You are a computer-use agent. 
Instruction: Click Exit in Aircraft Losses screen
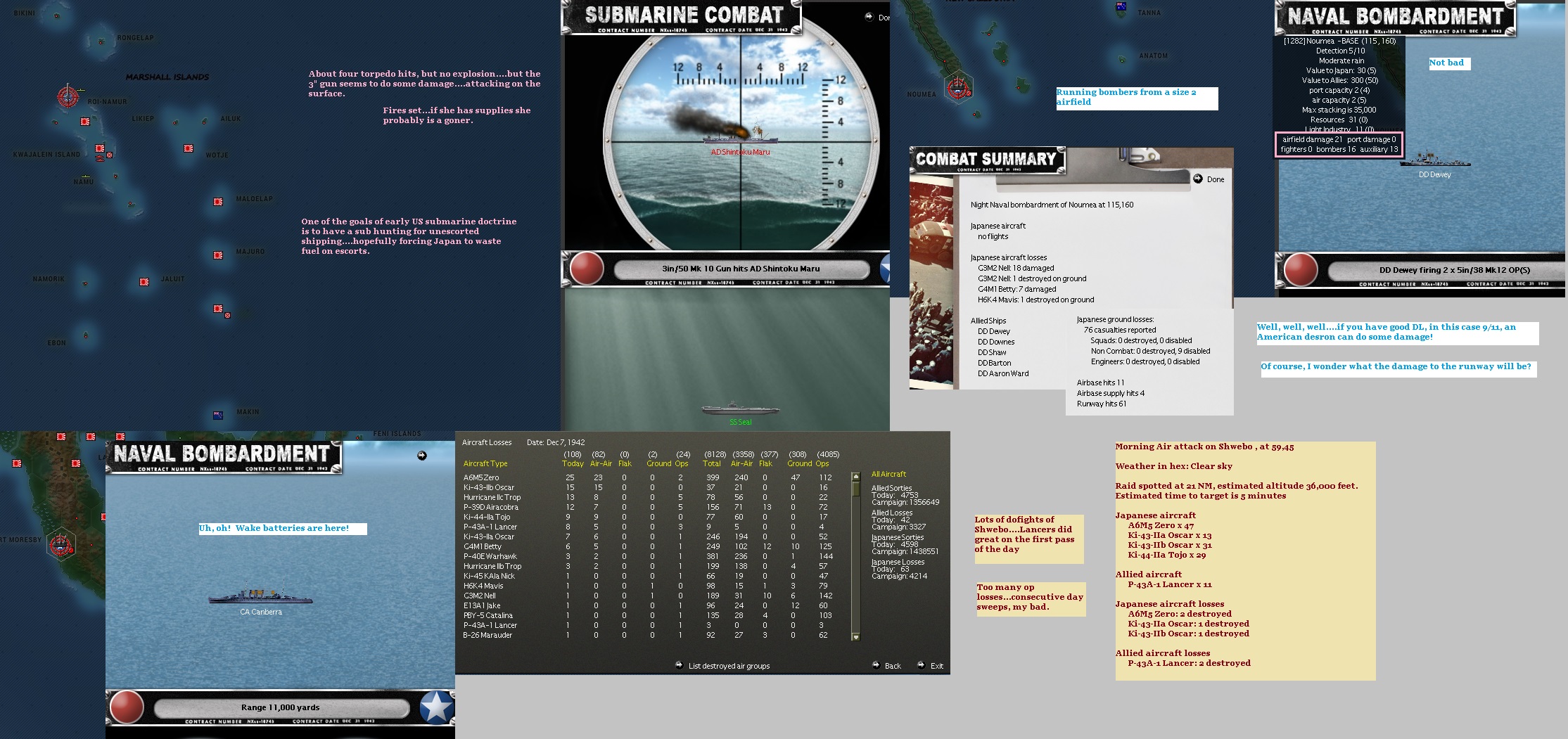tap(931, 666)
